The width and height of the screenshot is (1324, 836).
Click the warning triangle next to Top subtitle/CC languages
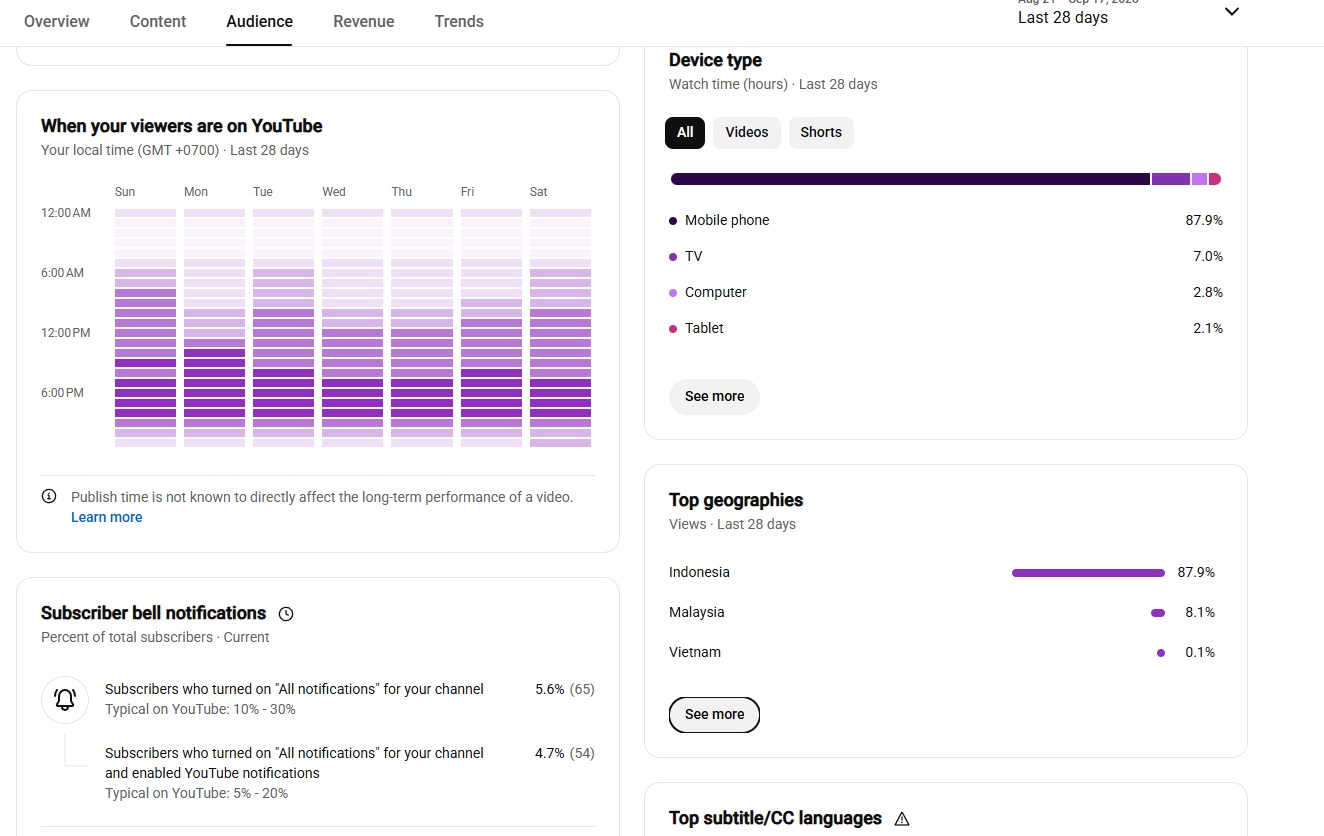902,819
